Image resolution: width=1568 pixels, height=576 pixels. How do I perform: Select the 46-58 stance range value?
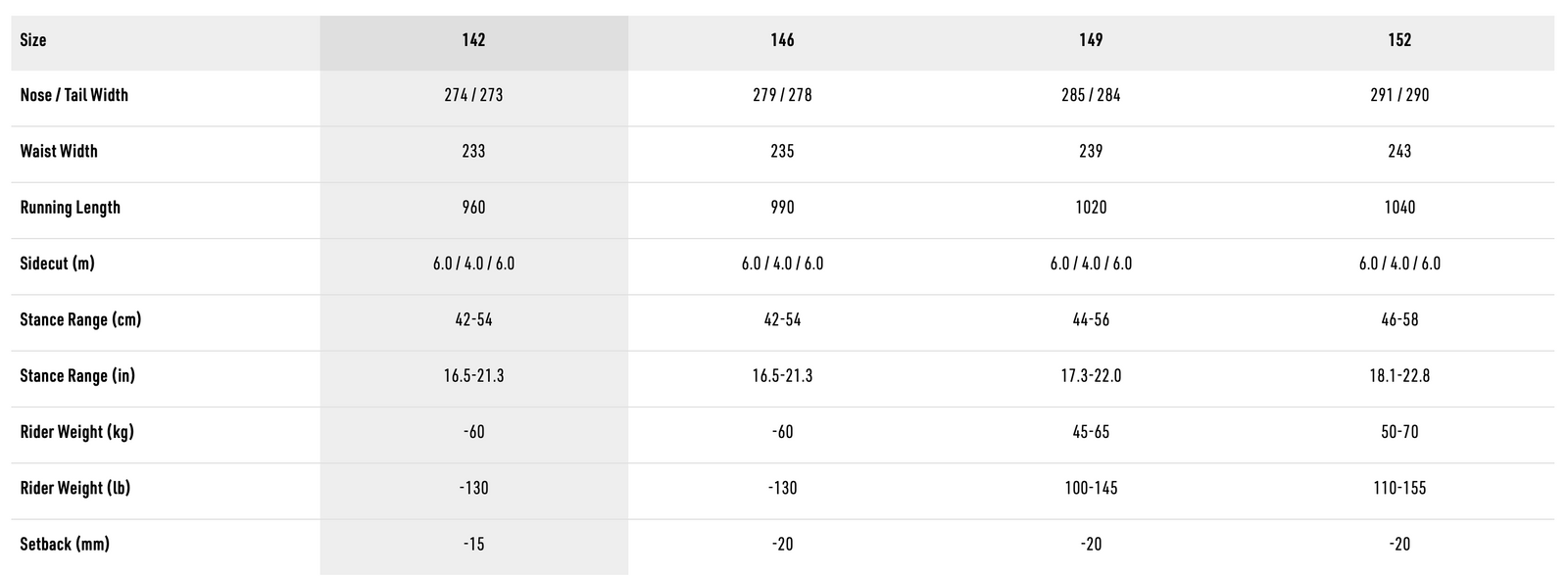(1399, 319)
